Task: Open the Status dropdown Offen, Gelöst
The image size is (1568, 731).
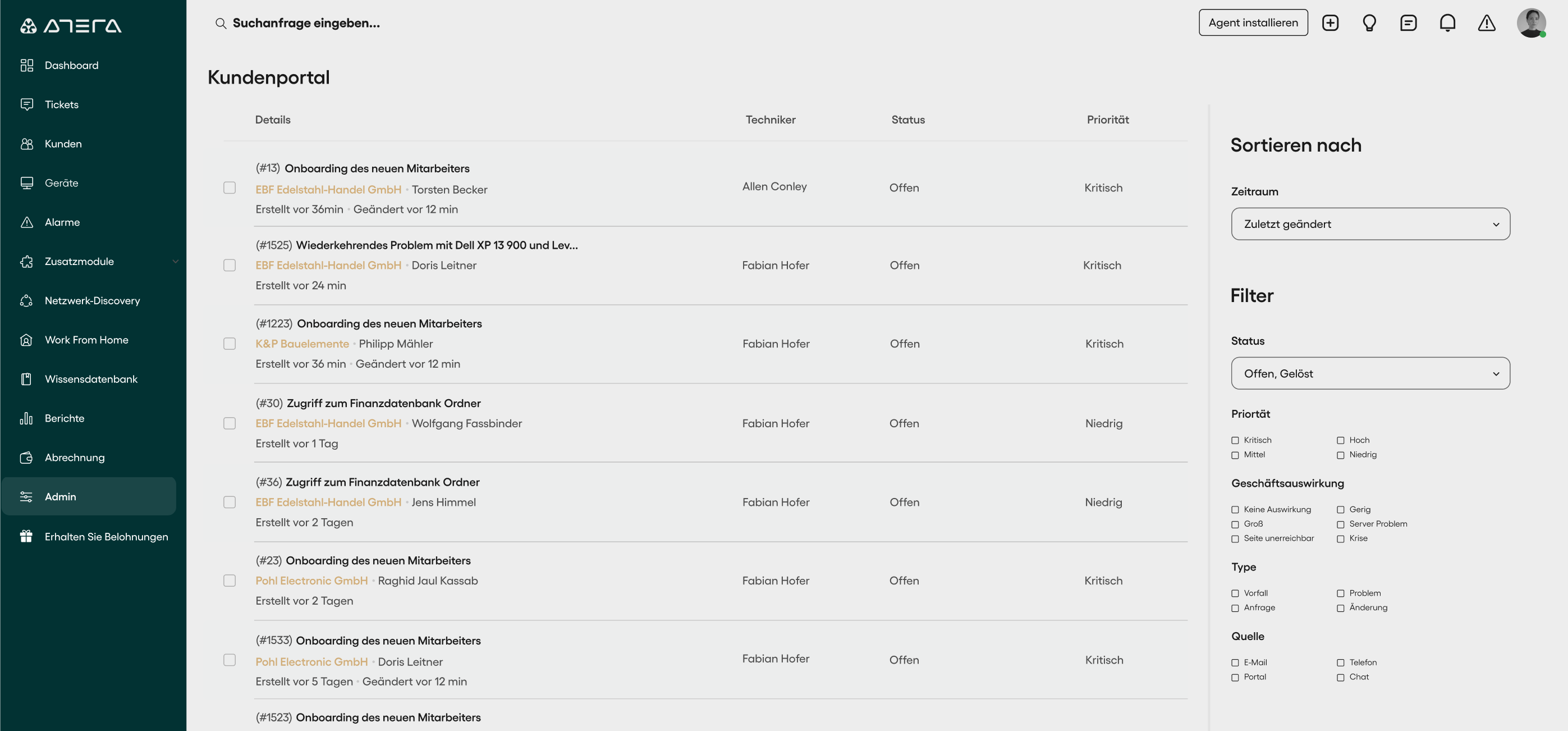Action: coord(1370,373)
